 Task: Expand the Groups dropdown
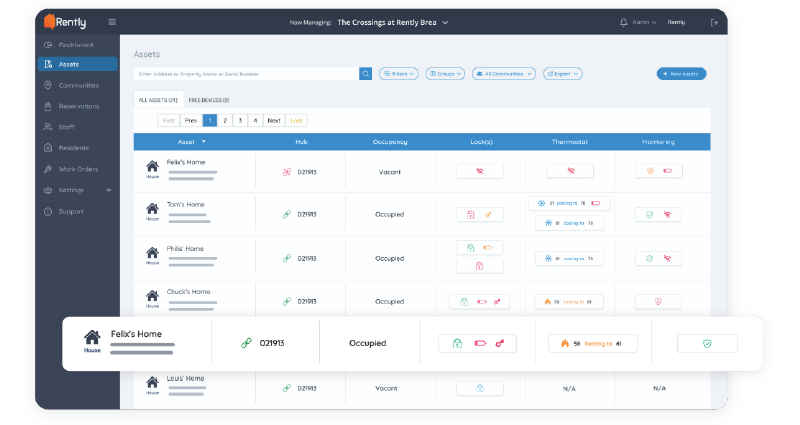click(x=445, y=74)
